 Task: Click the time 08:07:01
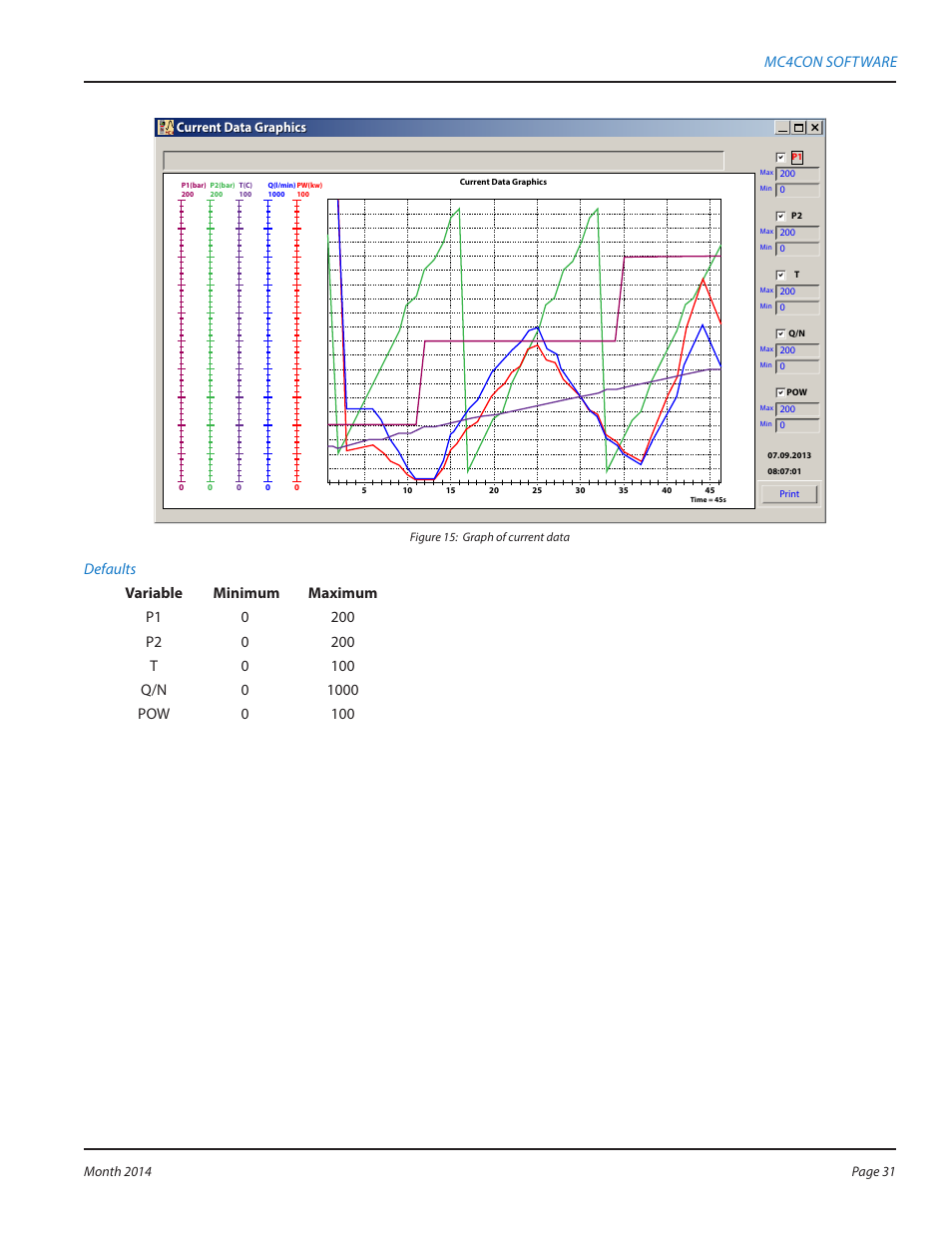[x=784, y=471]
